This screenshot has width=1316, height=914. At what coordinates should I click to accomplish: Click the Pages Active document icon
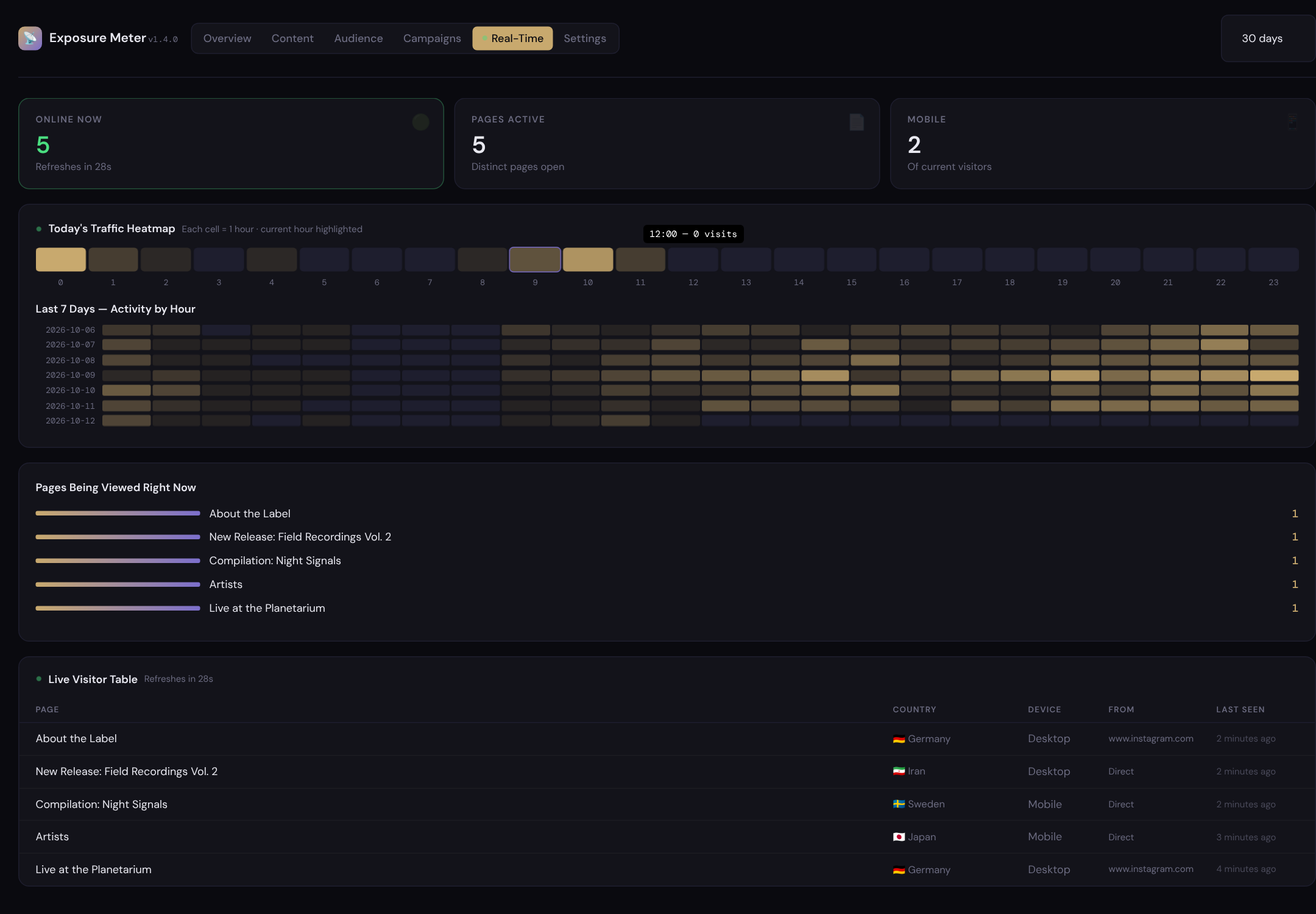coord(857,122)
